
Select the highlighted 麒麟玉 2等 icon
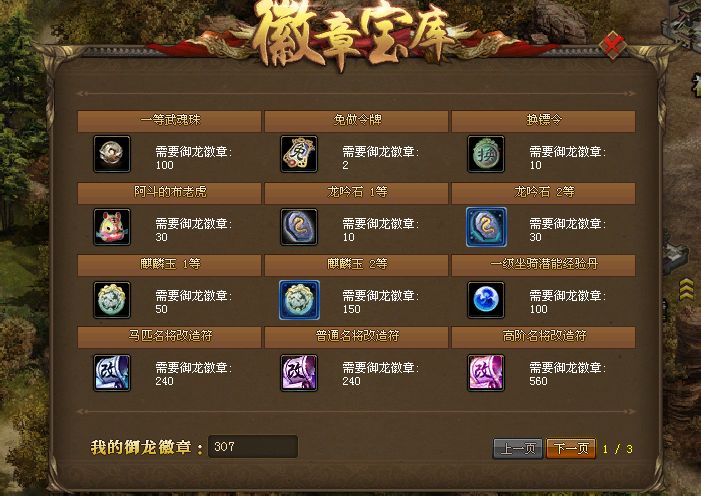299,300
